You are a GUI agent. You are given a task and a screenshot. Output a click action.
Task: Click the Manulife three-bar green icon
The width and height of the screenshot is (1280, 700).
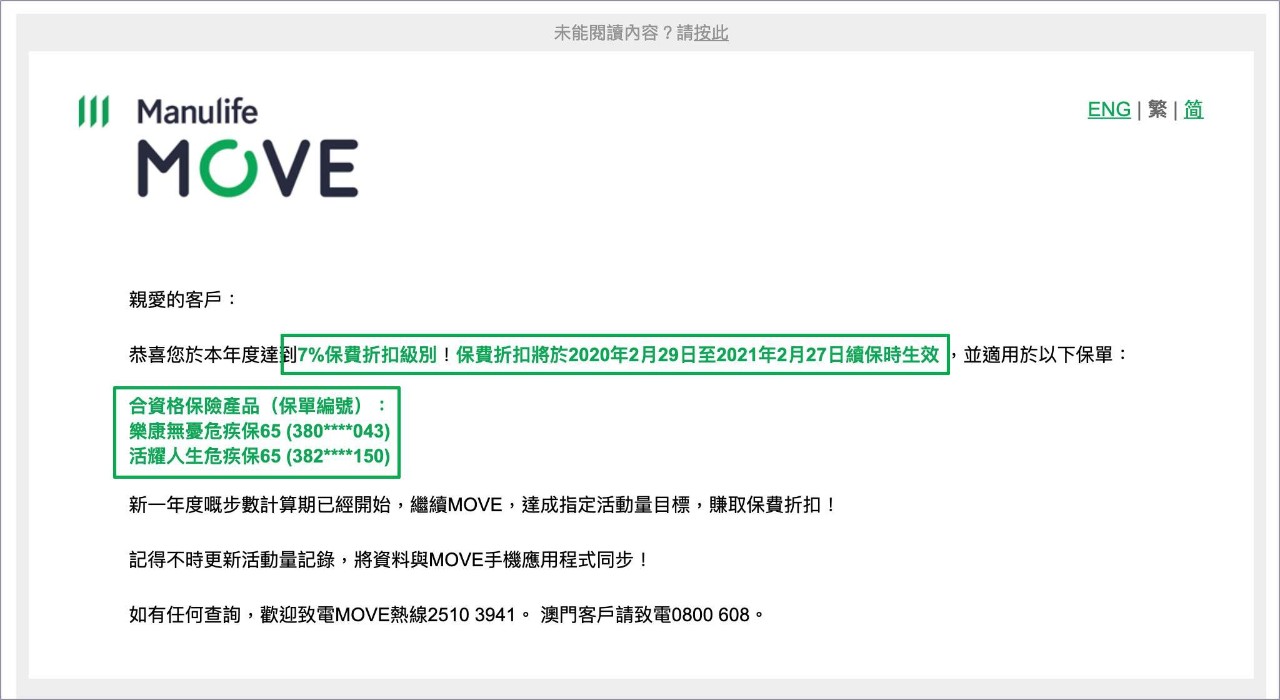click(93, 111)
